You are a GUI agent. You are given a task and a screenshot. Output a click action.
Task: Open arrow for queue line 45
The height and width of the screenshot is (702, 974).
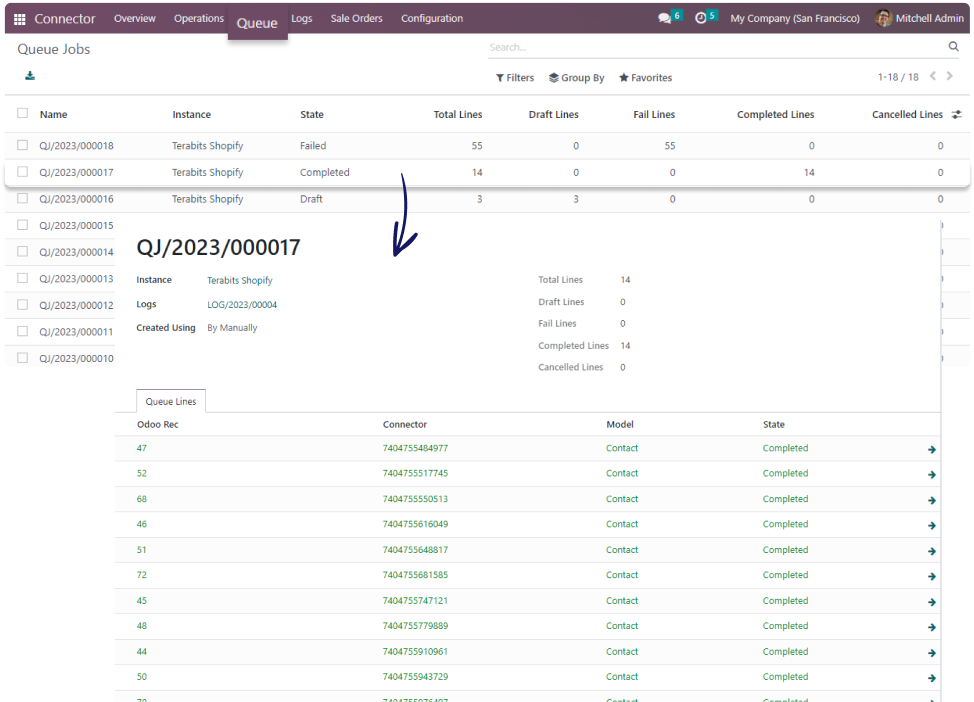(x=932, y=602)
